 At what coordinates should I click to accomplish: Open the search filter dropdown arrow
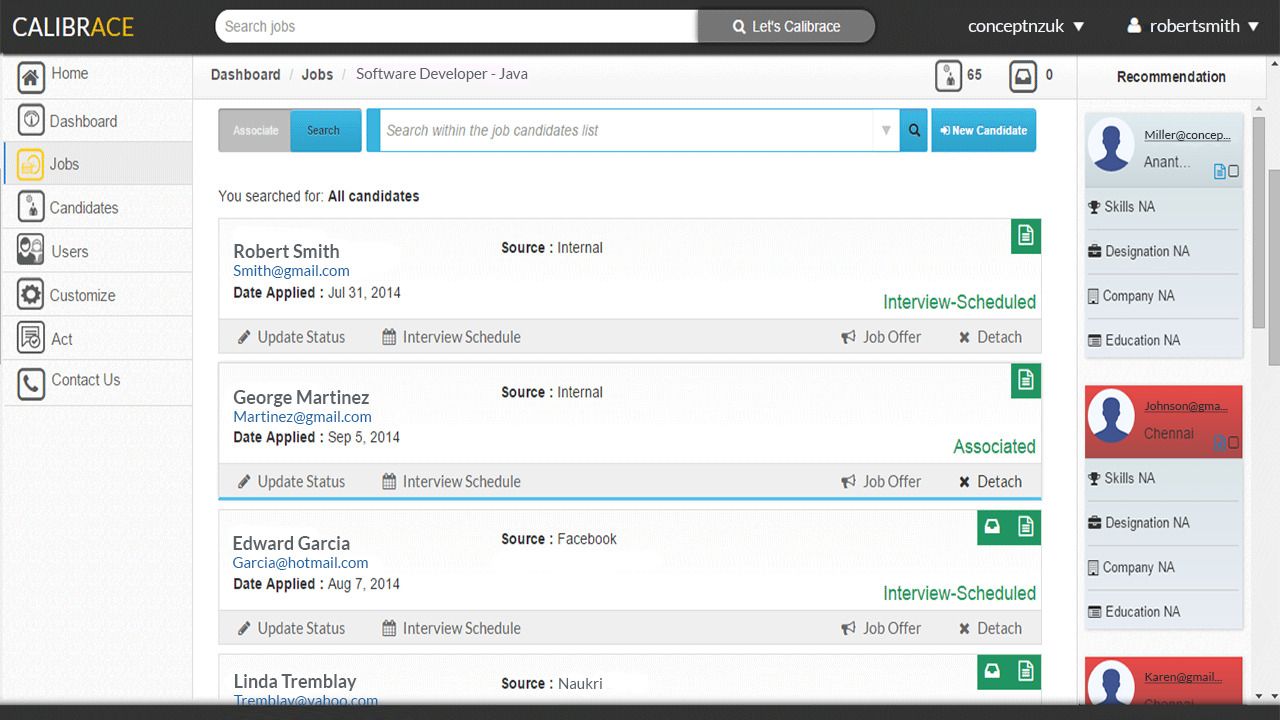(x=886, y=130)
